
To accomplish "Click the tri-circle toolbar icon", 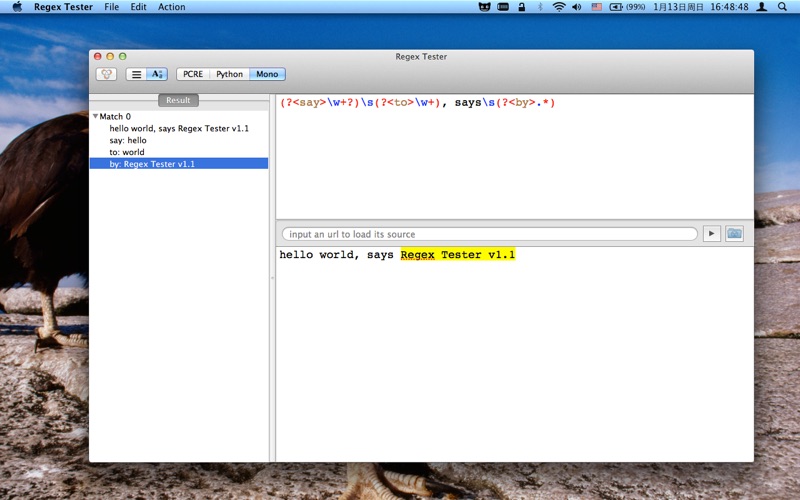I will pyautogui.click(x=106, y=74).
